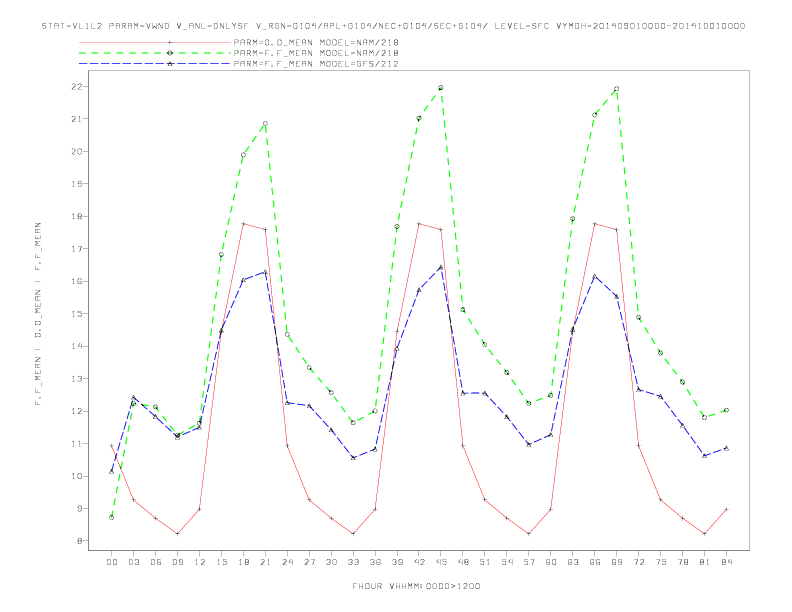The width and height of the screenshot is (792, 612).
Task: Click red plus marker at forecast hour 57 minimum
Action: click(x=529, y=534)
